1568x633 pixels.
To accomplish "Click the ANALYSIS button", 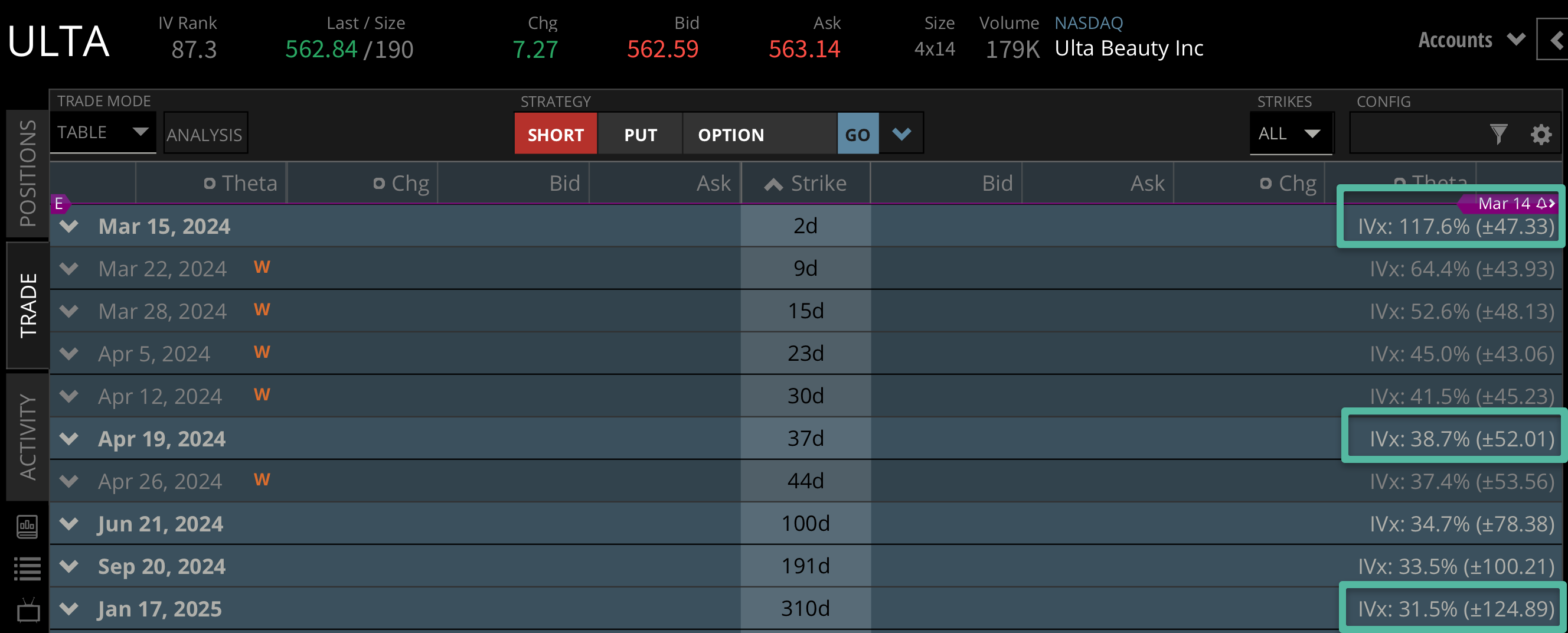I will pyautogui.click(x=204, y=134).
